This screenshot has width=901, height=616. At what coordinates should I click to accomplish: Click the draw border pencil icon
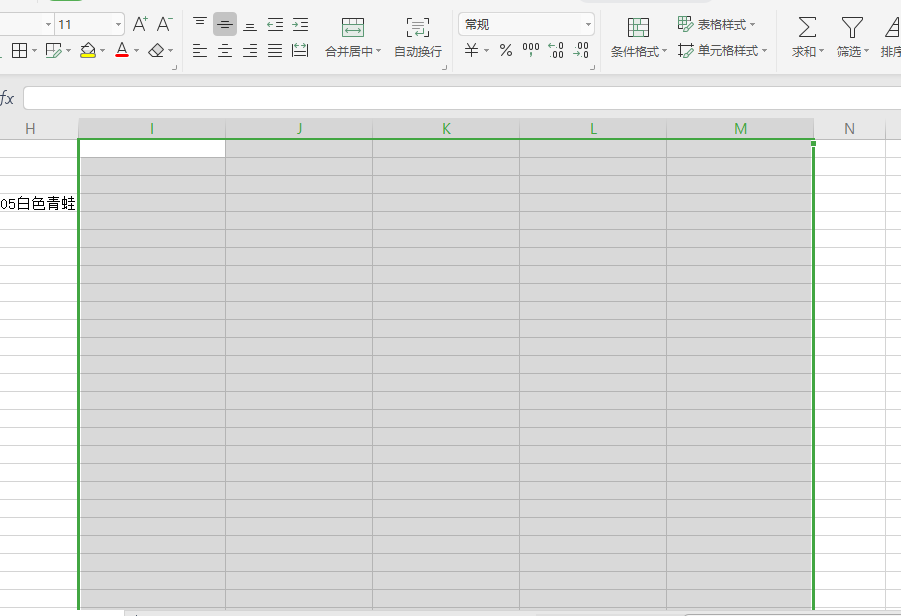tap(53, 51)
